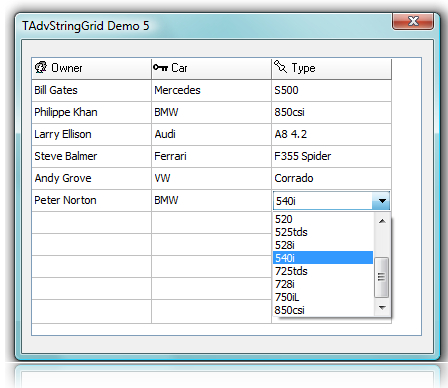Viewport: 448px width, 388px height.
Task: Select the Andy Grove cell
Action: click(x=91, y=178)
